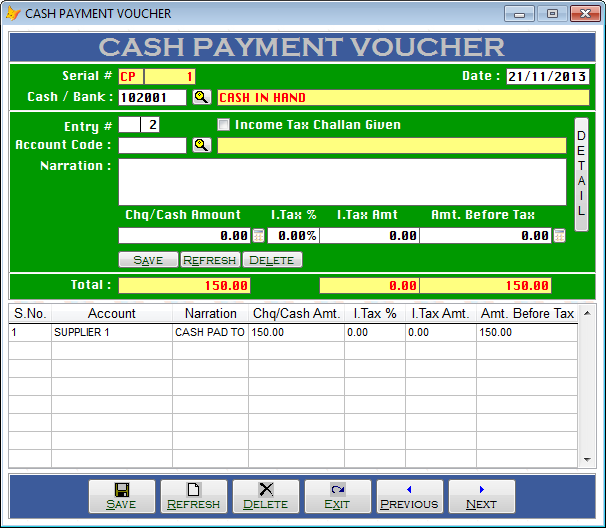Click the Chq/Cash Amount input field

point(184,235)
